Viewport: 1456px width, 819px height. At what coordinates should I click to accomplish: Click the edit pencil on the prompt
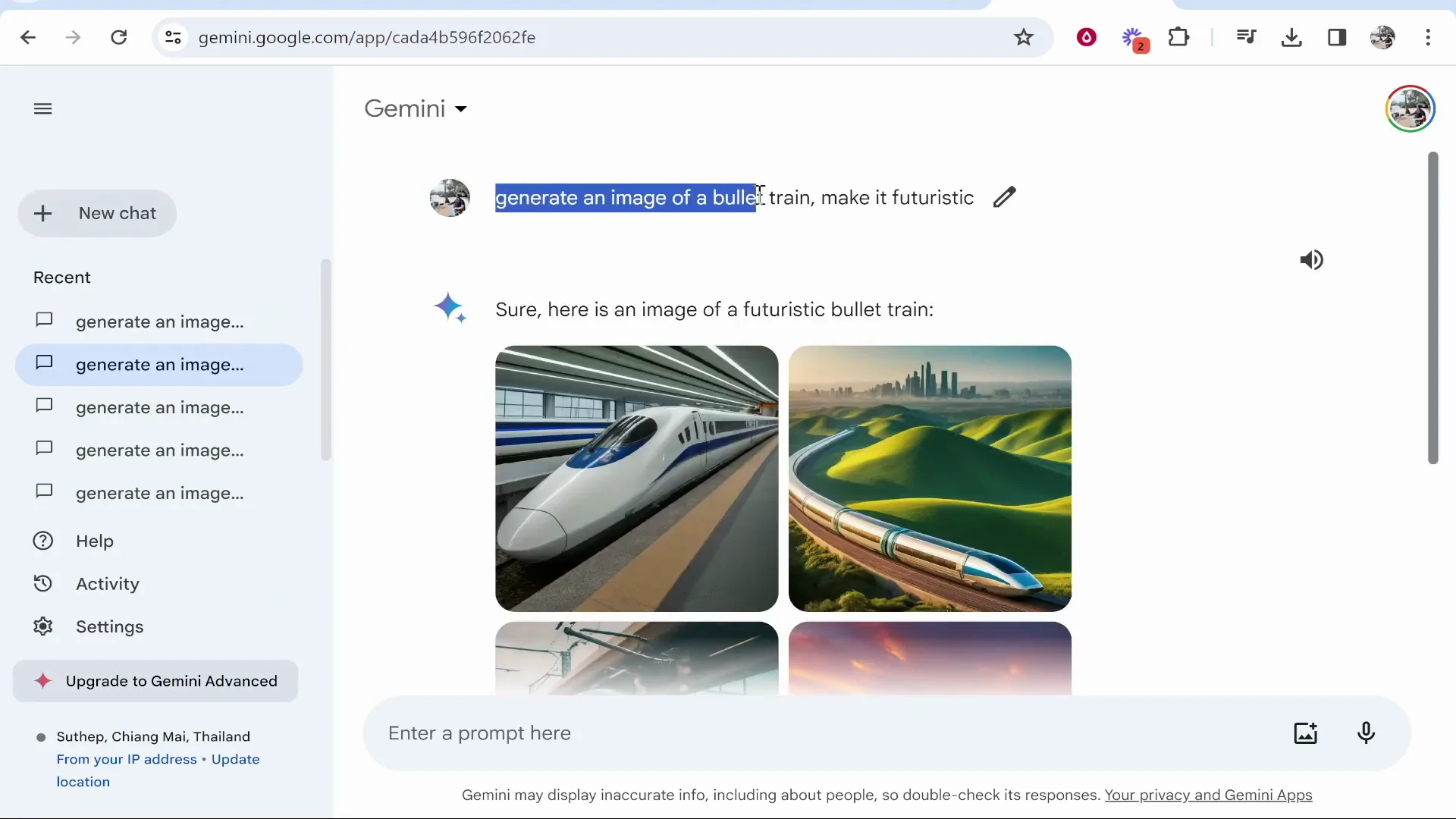(x=1004, y=196)
